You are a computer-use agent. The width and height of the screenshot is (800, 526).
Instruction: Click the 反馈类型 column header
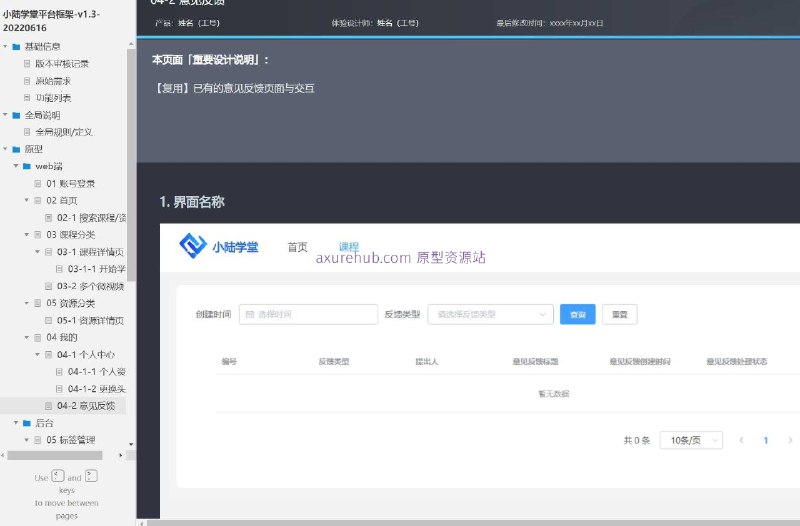coord(334,361)
